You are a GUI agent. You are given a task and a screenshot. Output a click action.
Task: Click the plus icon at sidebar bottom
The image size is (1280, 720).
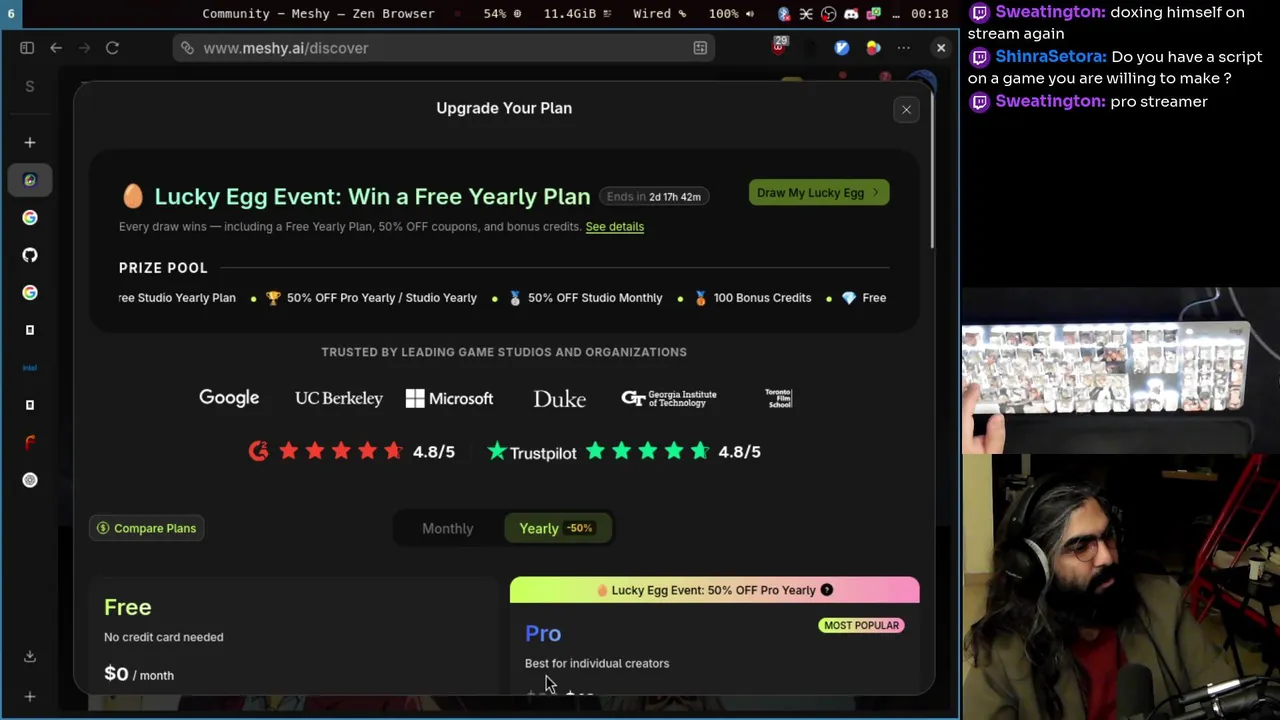pos(30,696)
